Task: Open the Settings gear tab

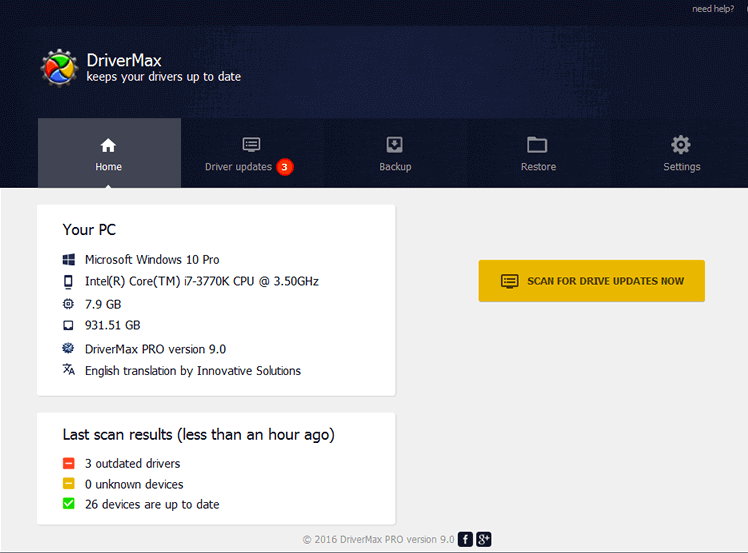Action: click(x=681, y=154)
